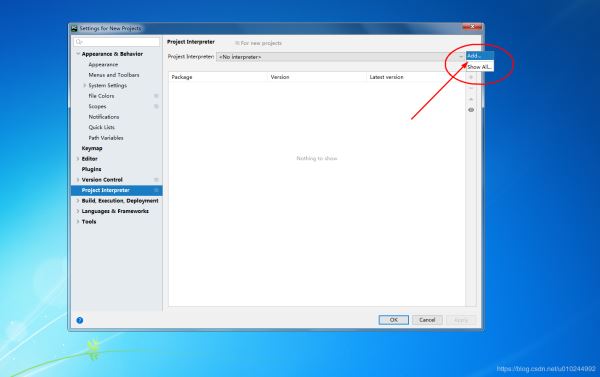Image resolution: width=600 pixels, height=377 pixels.
Task: Expand the System Settings node
Action: pyautogui.click(x=85, y=85)
